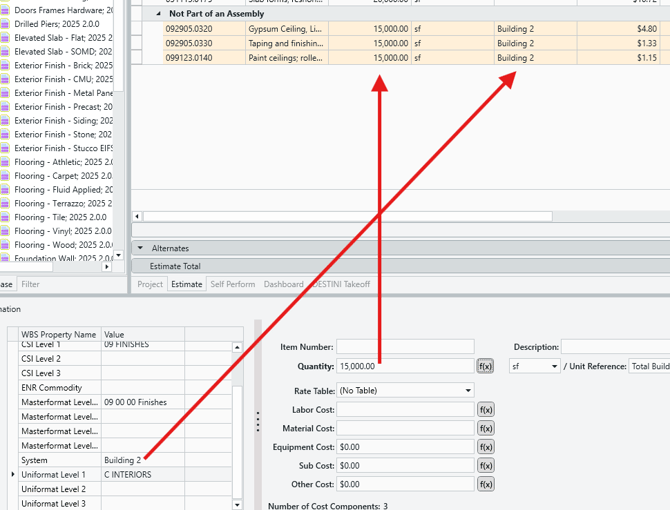Click the Dashboard tab link

[283, 284]
